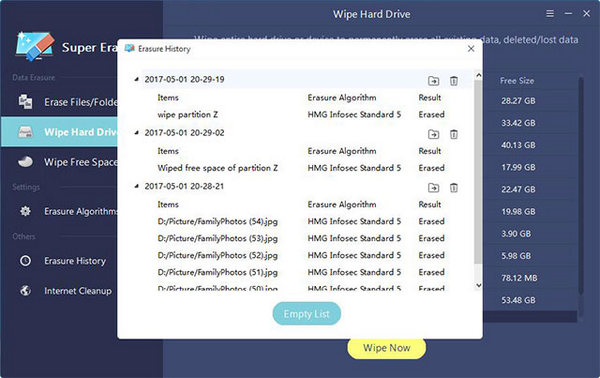Viewport: 600px width, 378px height.
Task: Click the 3.90 GB free size value
Action: point(516,234)
